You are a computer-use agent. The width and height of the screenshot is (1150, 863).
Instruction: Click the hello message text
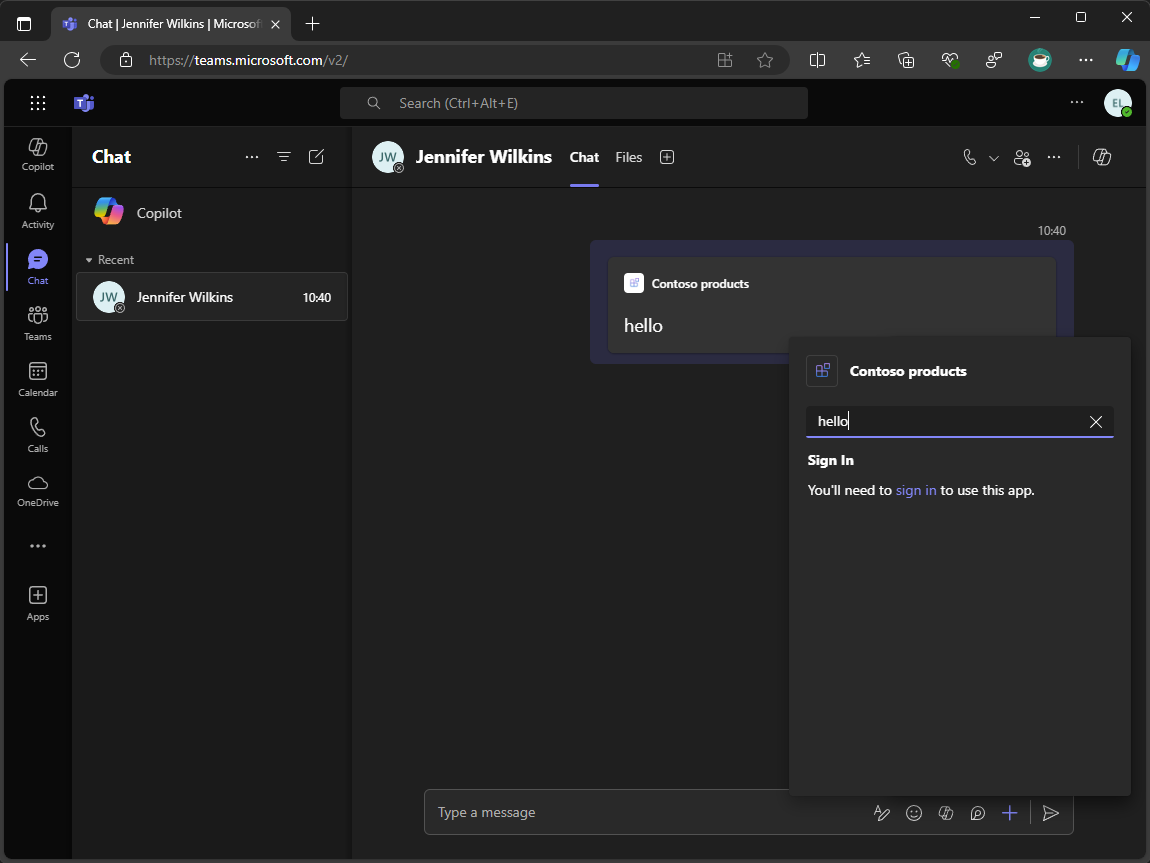pos(643,326)
